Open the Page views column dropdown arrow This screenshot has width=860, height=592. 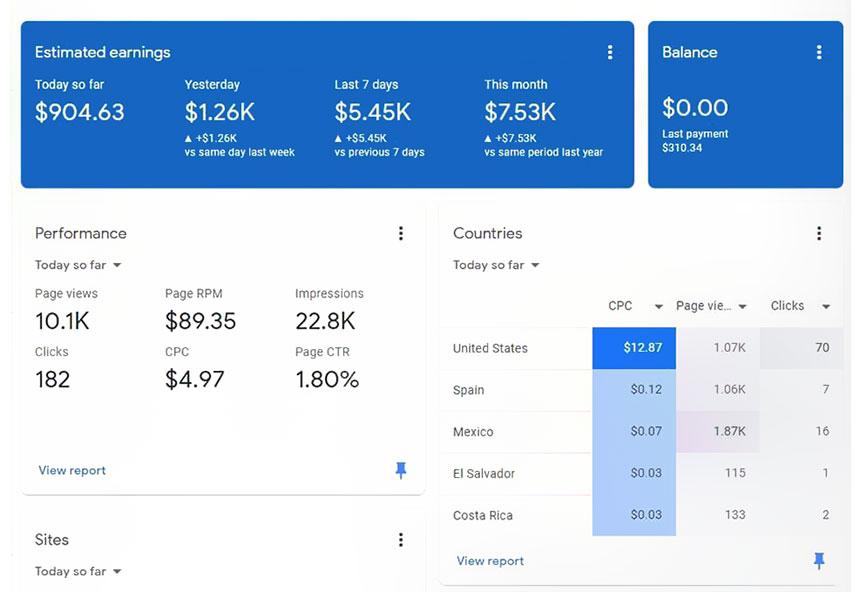(743, 307)
